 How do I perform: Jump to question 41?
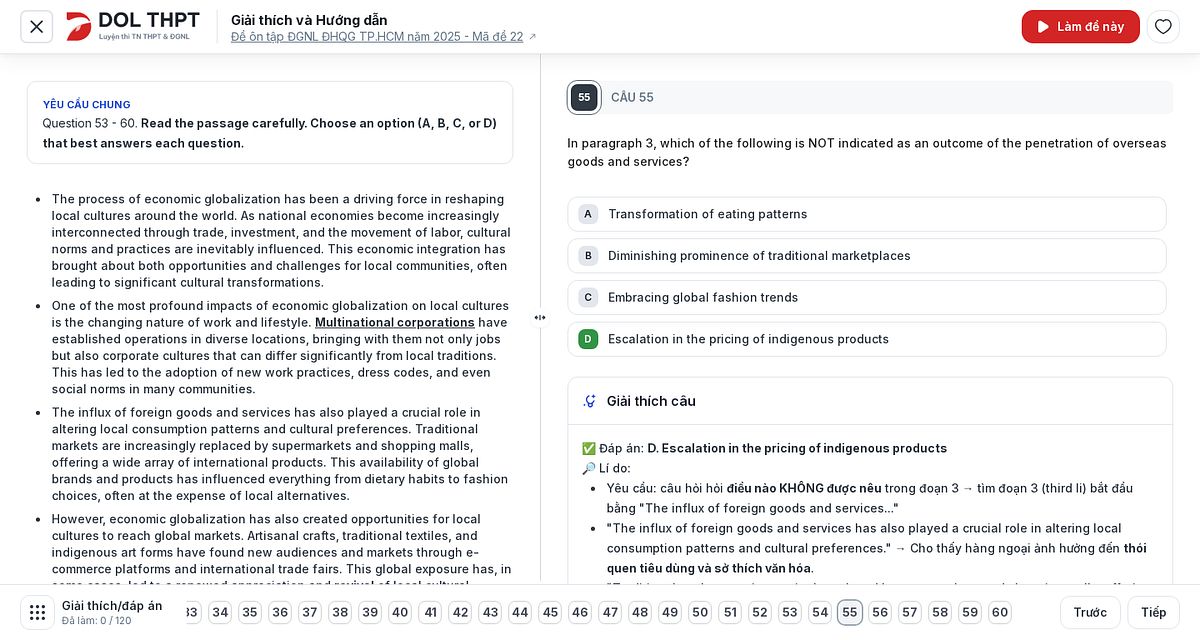(x=430, y=612)
